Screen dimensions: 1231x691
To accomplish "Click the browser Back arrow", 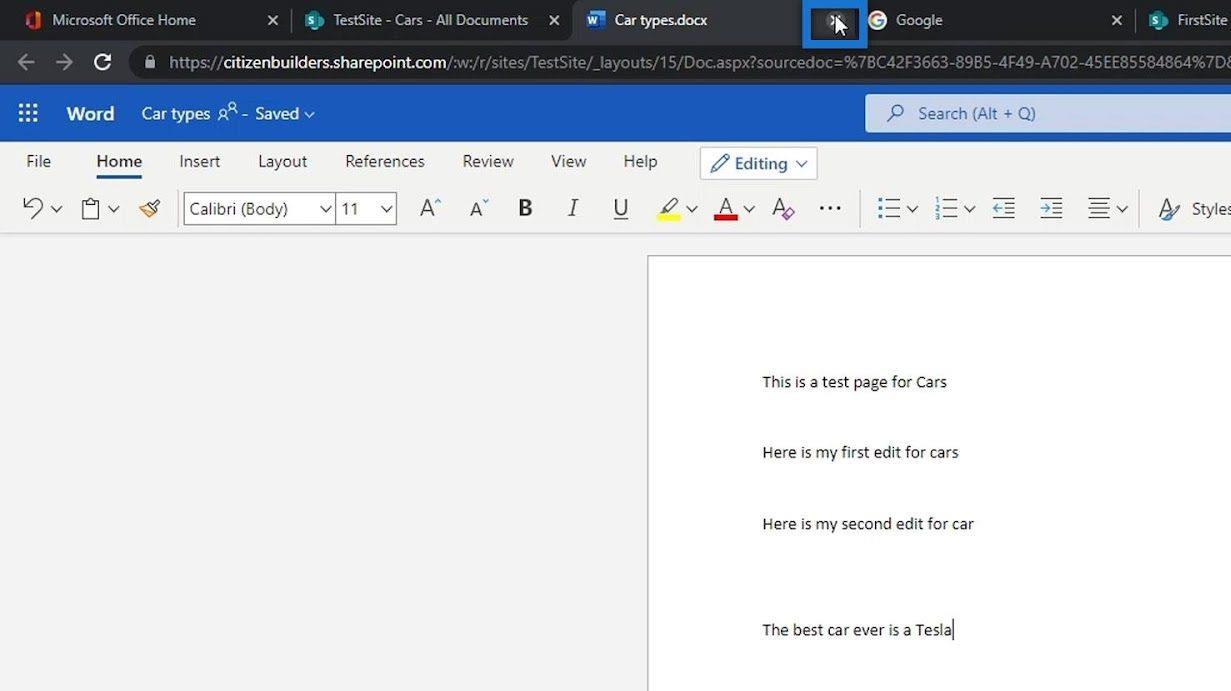I will pyautogui.click(x=26, y=62).
